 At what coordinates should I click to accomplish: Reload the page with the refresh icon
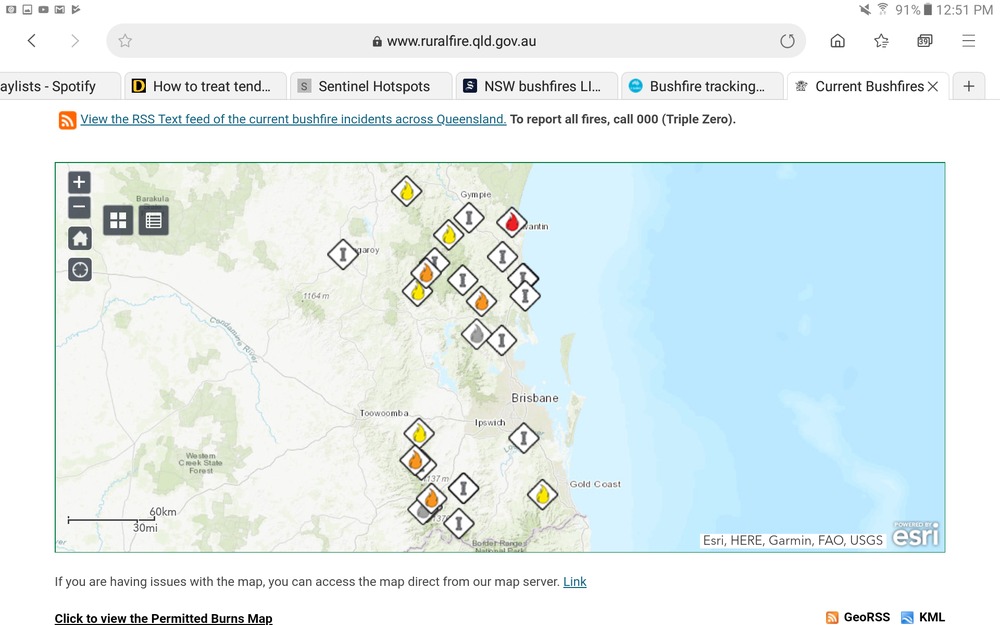coord(787,41)
